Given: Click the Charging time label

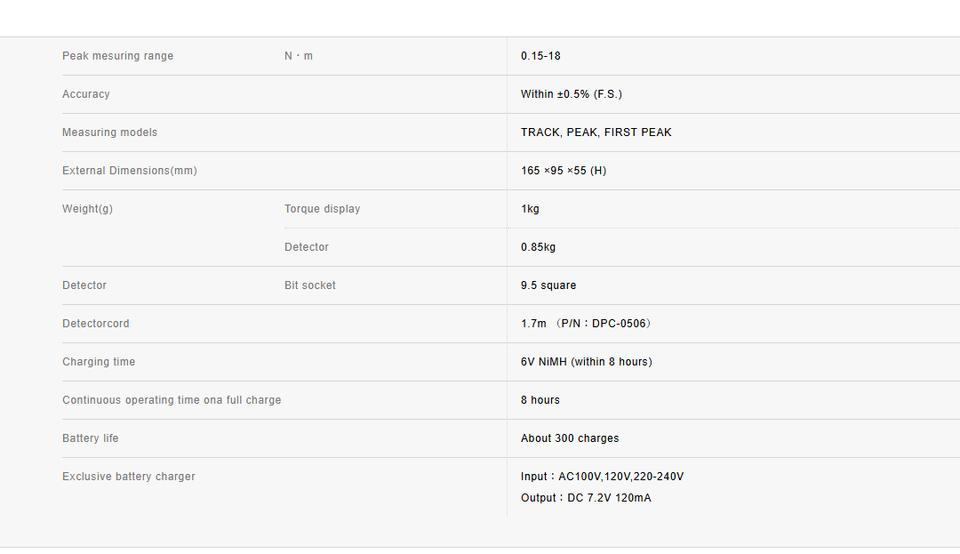Looking at the screenshot, I should [x=99, y=362].
